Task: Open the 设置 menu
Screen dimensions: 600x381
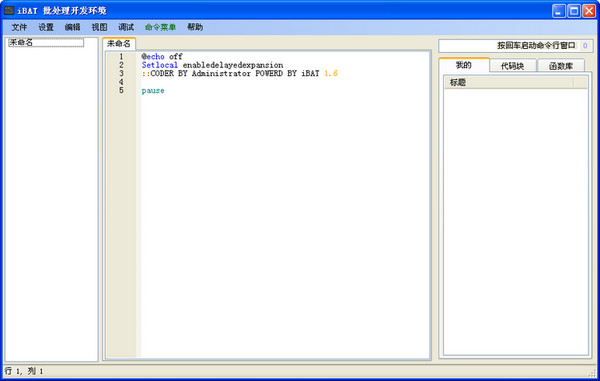Action: [46, 27]
